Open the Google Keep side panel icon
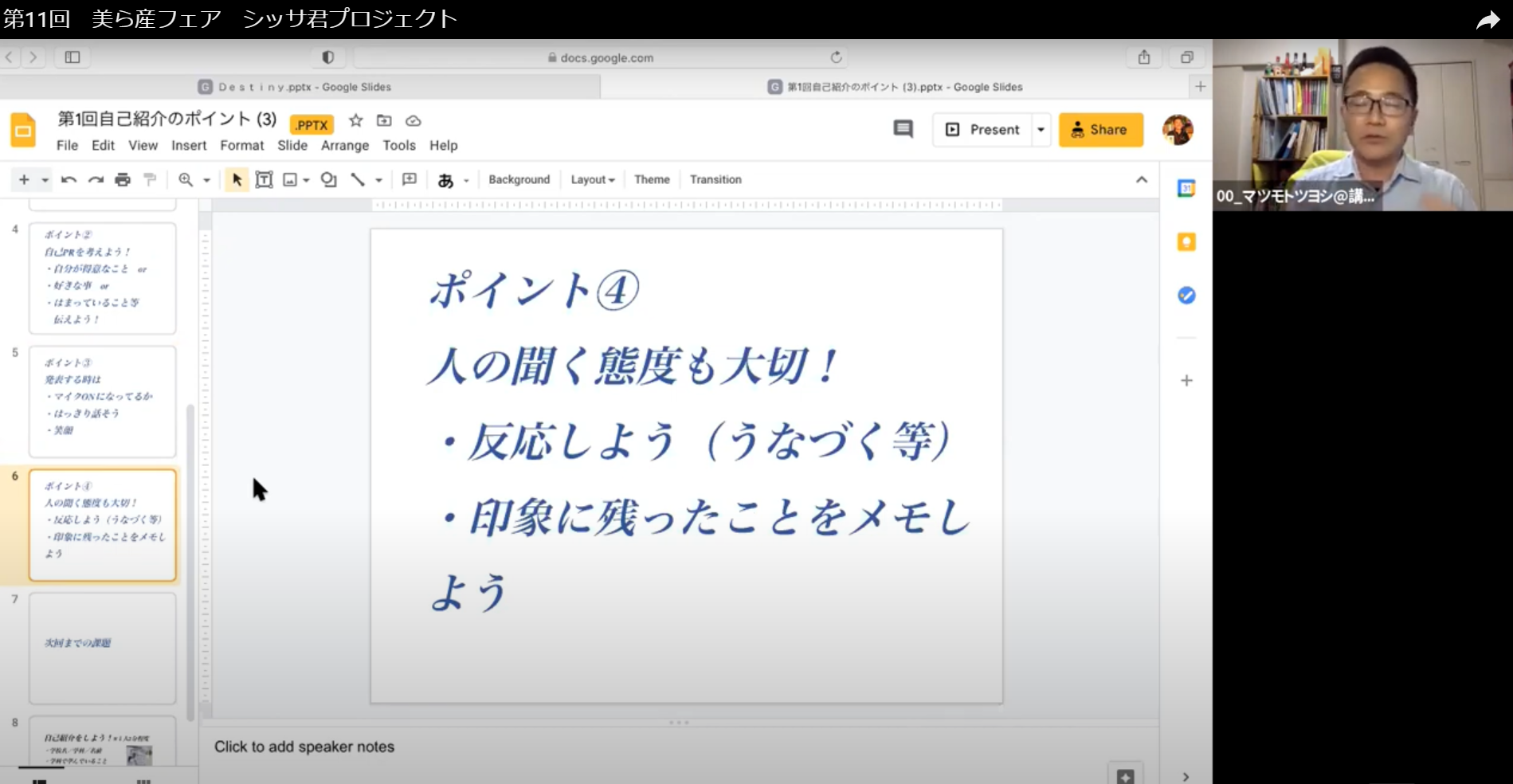The image size is (1513, 784). (1186, 242)
